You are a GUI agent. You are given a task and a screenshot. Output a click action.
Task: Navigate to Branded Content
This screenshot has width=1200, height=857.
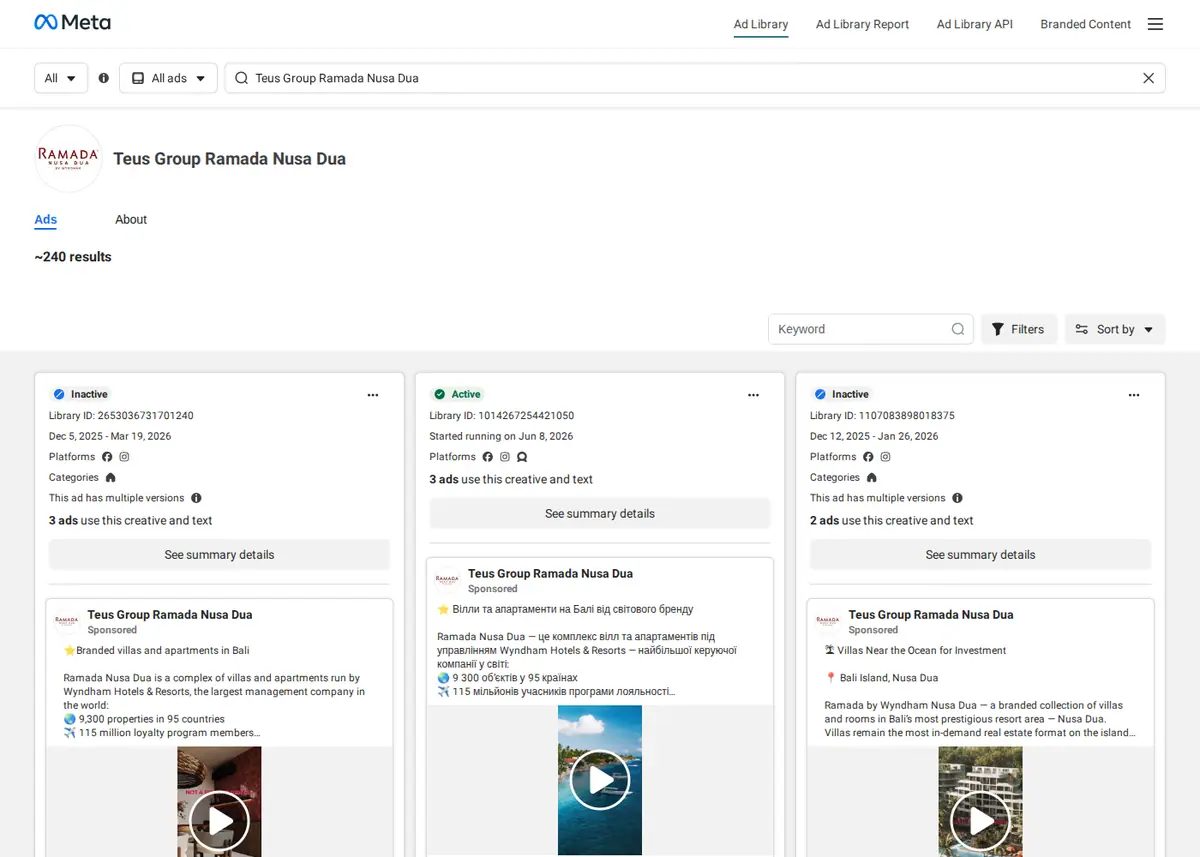coord(1086,24)
